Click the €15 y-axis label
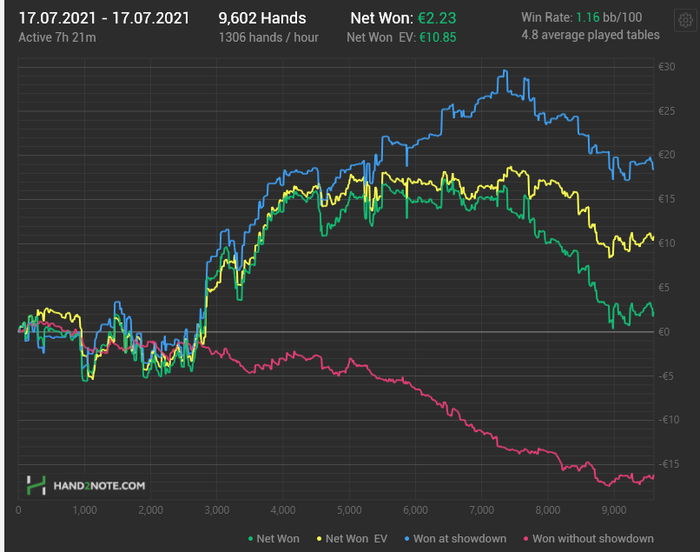The width and height of the screenshot is (700, 552). pos(667,199)
